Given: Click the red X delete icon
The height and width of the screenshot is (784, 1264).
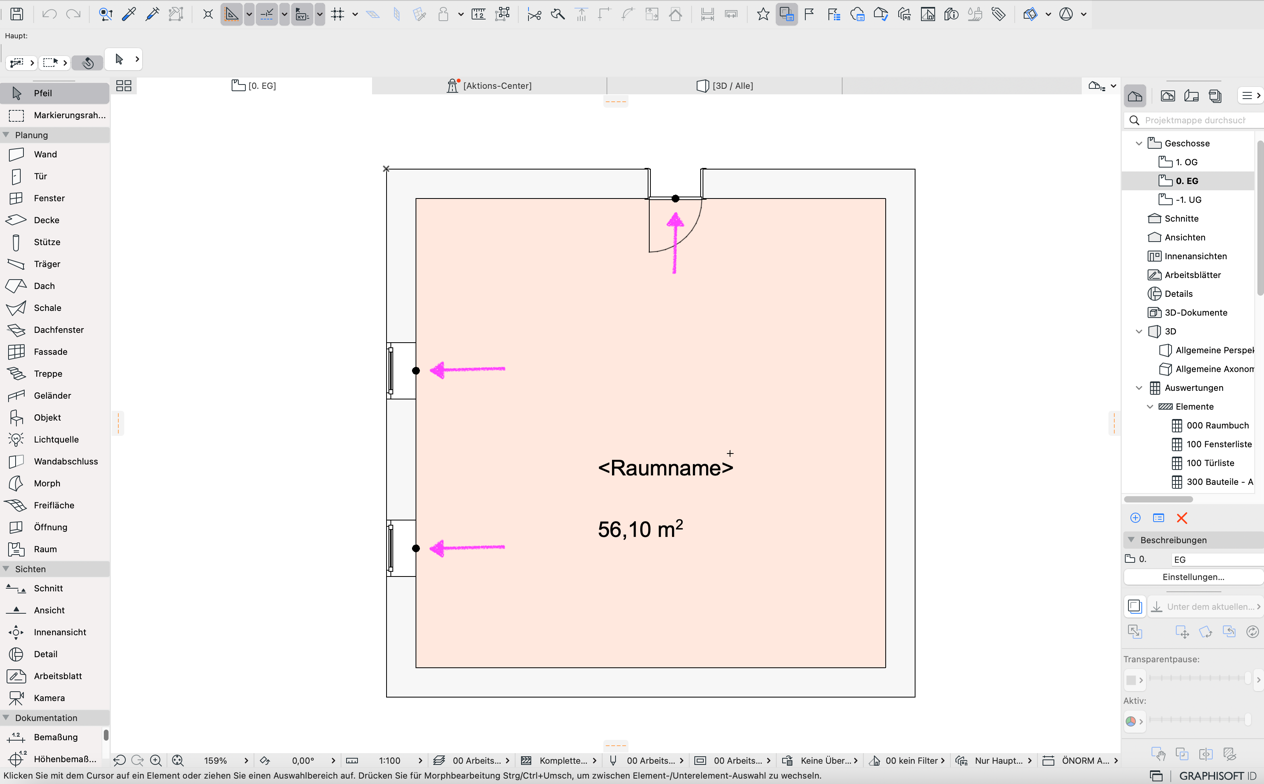Looking at the screenshot, I should pos(1182,518).
